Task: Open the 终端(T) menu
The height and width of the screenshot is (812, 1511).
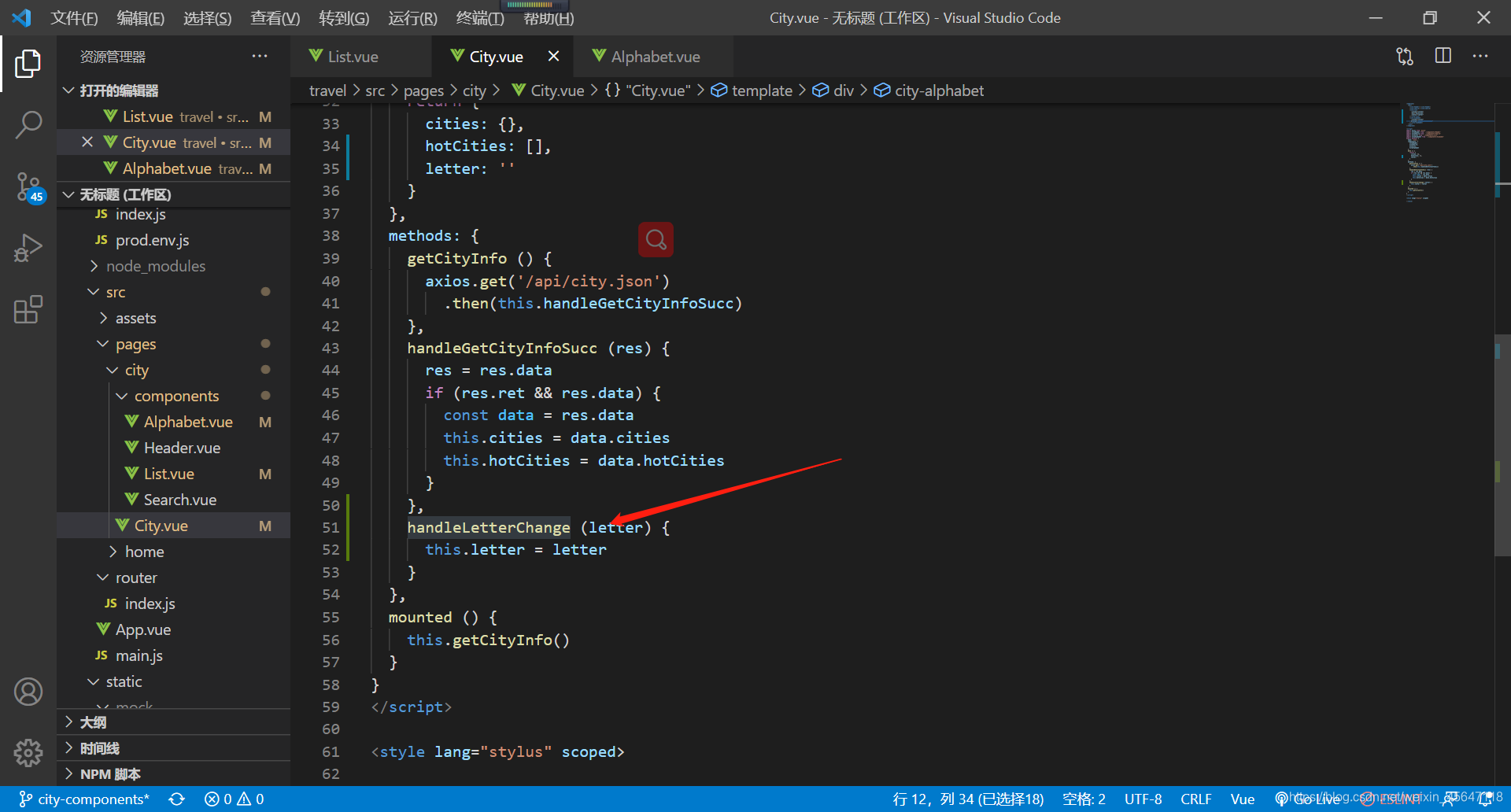Action: tap(480, 18)
